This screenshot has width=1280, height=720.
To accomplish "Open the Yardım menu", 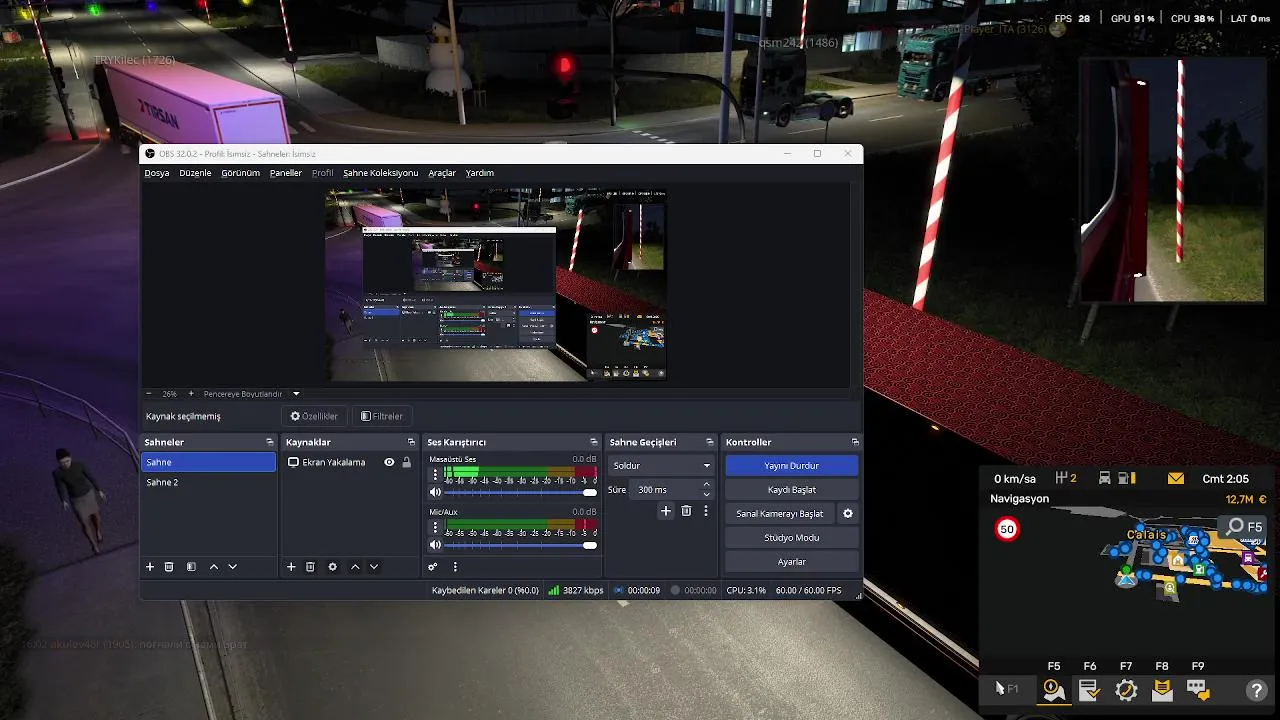I will (479, 173).
